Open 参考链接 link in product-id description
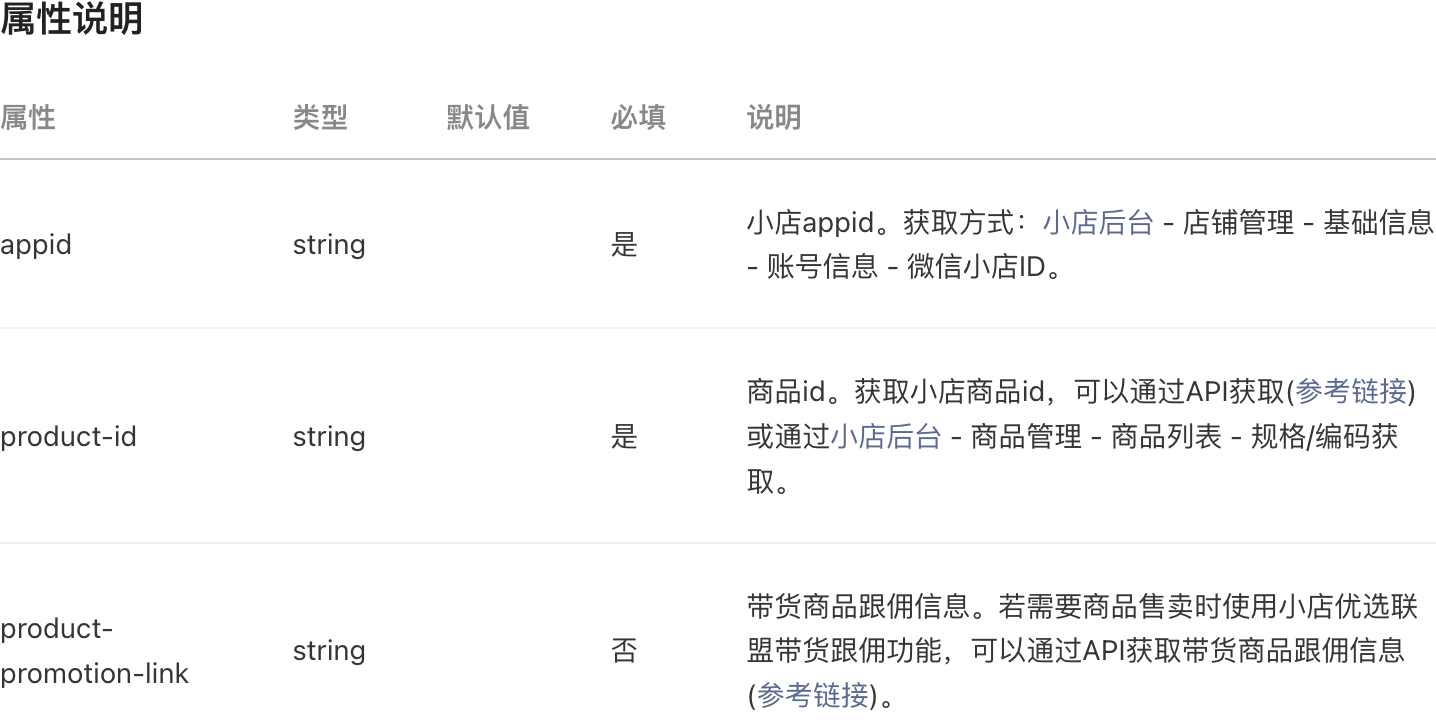The height and width of the screenshot is (726, 1436). click(1351, 391)
